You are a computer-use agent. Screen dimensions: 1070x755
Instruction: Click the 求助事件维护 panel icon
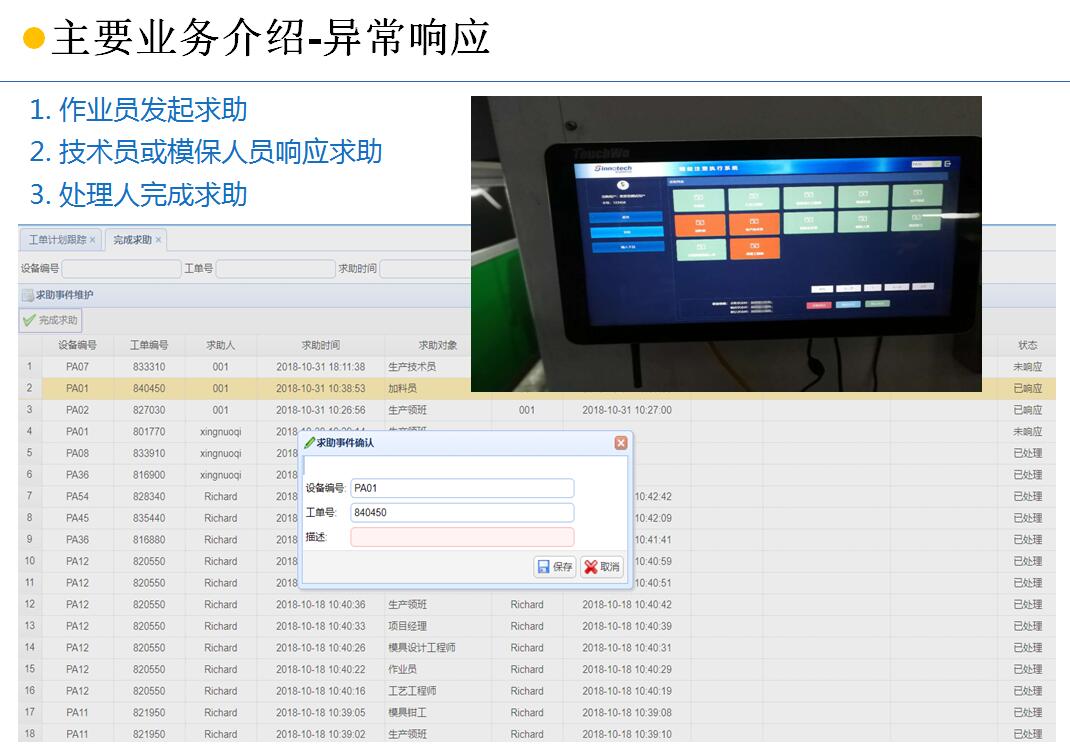tap(28, 295)
